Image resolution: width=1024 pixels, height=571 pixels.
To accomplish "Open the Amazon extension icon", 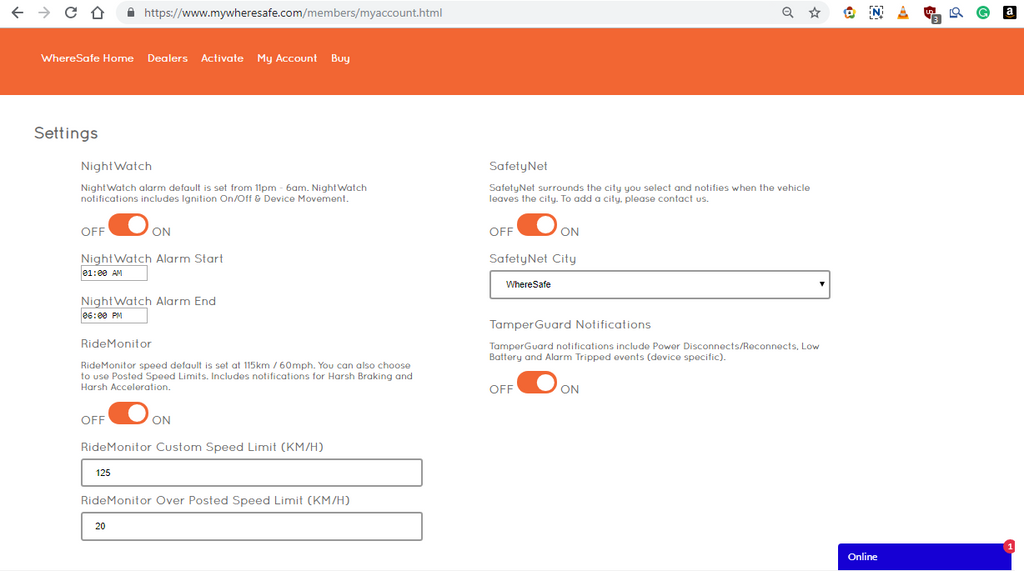I will tap(1010, 12).
